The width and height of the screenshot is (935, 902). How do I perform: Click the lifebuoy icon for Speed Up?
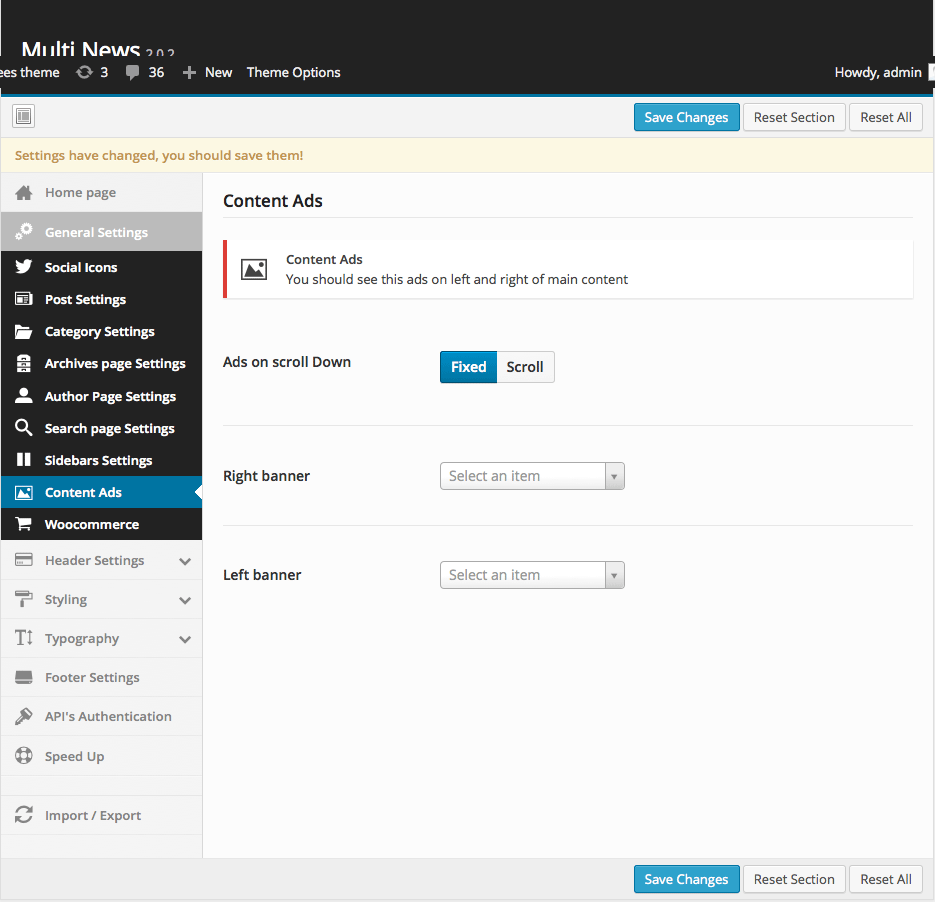24,756
